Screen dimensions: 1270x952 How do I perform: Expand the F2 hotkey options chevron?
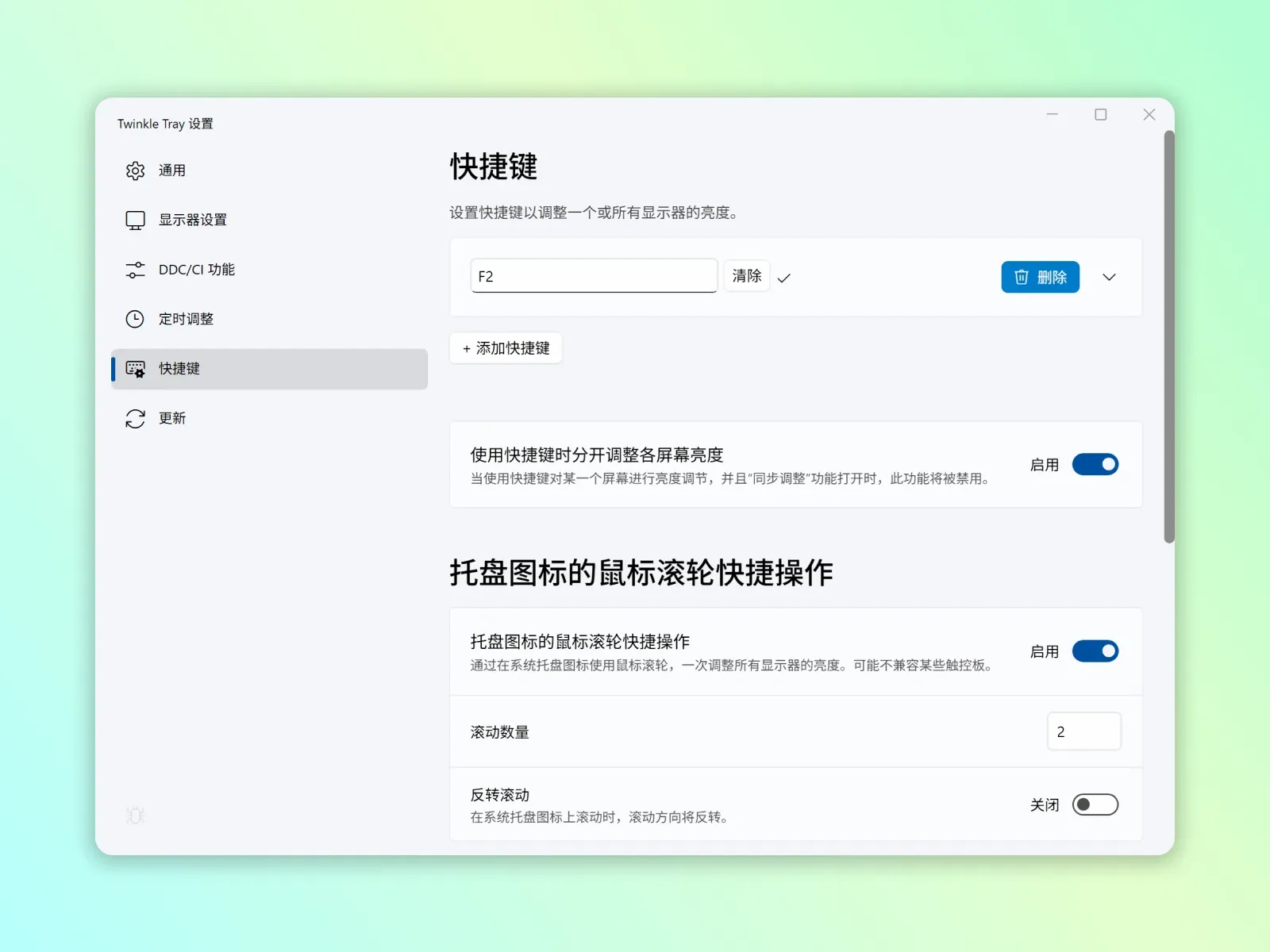click(x=1110, y=277)
